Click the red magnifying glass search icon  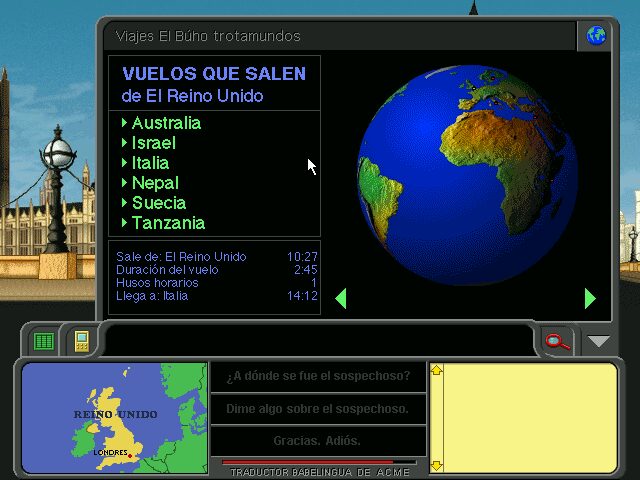coord(557,341)
